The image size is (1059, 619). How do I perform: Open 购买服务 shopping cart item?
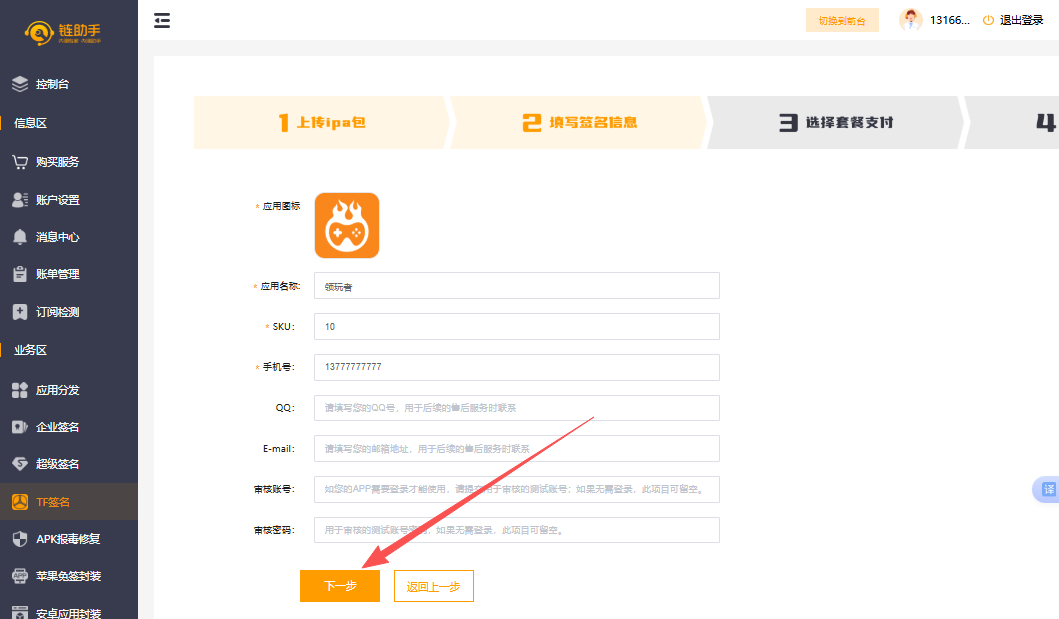point(57,162)
